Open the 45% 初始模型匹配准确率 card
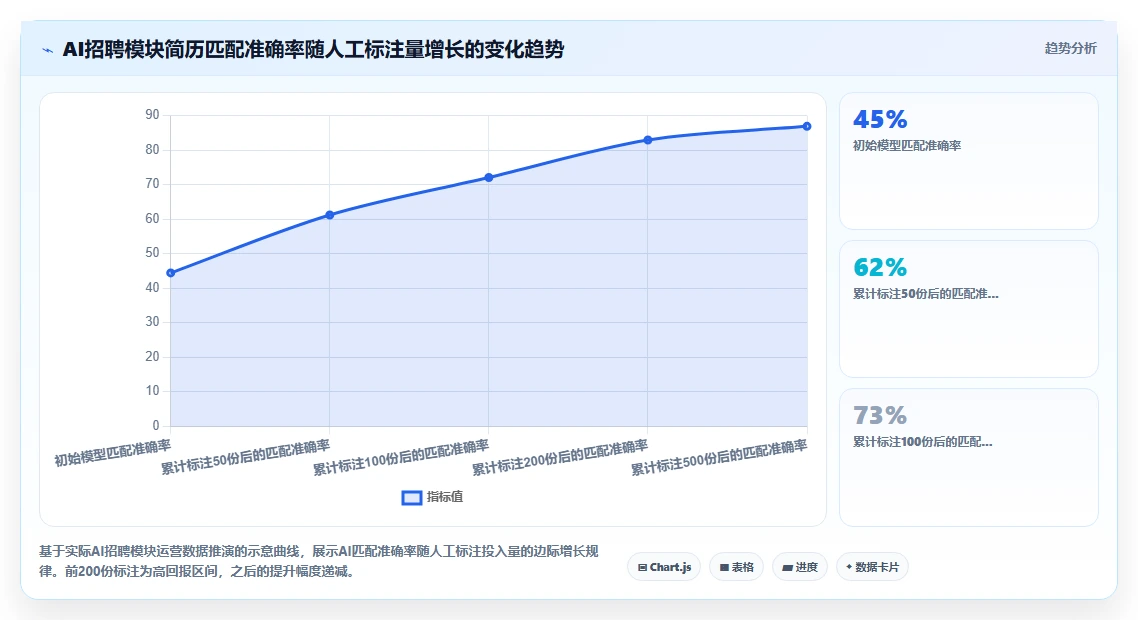Screen dimensions: 1138x620 (969, 160)
